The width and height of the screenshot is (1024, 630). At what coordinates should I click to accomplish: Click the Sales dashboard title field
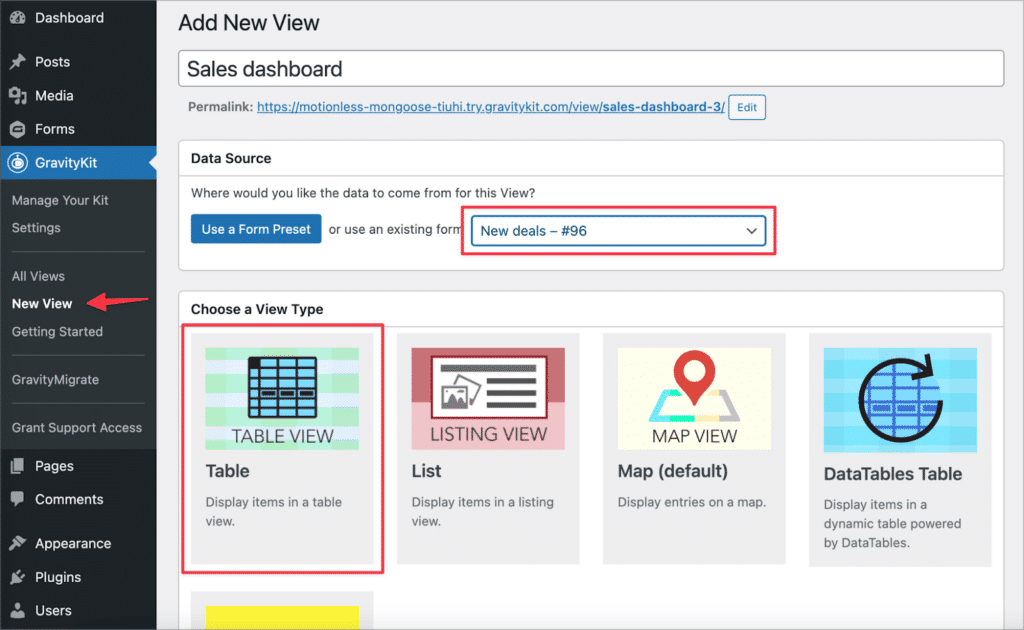(x=591, y=69)
